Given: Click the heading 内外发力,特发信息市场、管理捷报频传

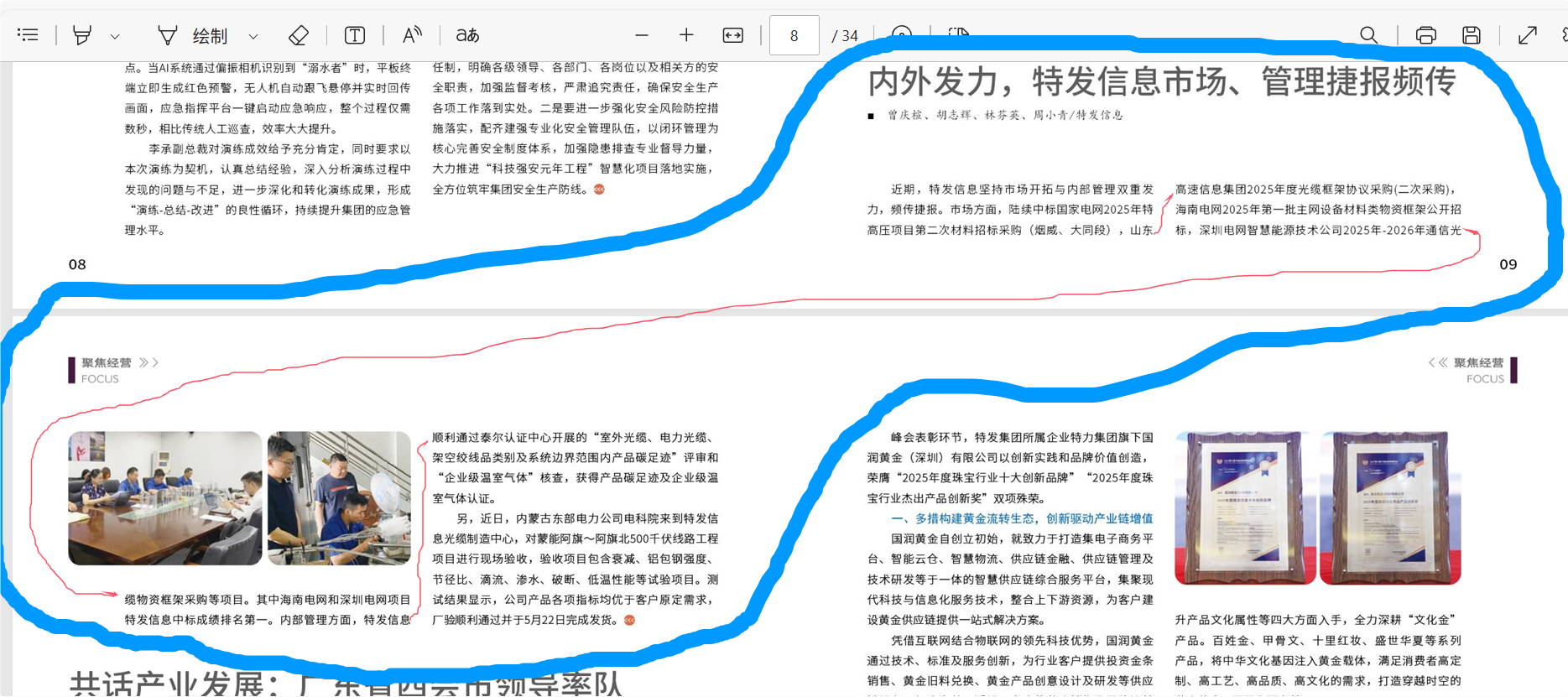Looking at the screenshot, I should click(1162, 82).
